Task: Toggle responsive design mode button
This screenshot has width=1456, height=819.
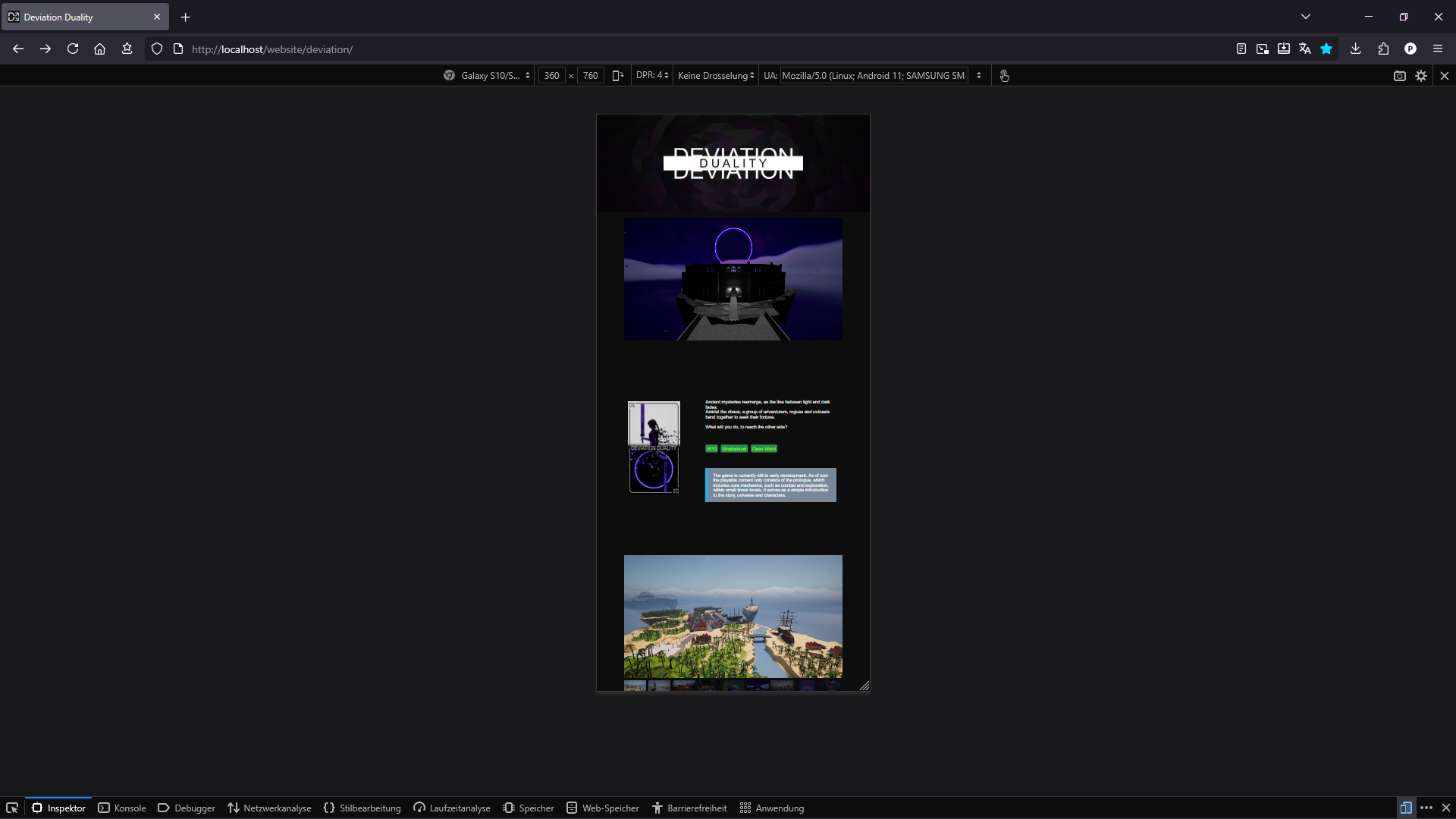Action: click(x=1405, y=808)
